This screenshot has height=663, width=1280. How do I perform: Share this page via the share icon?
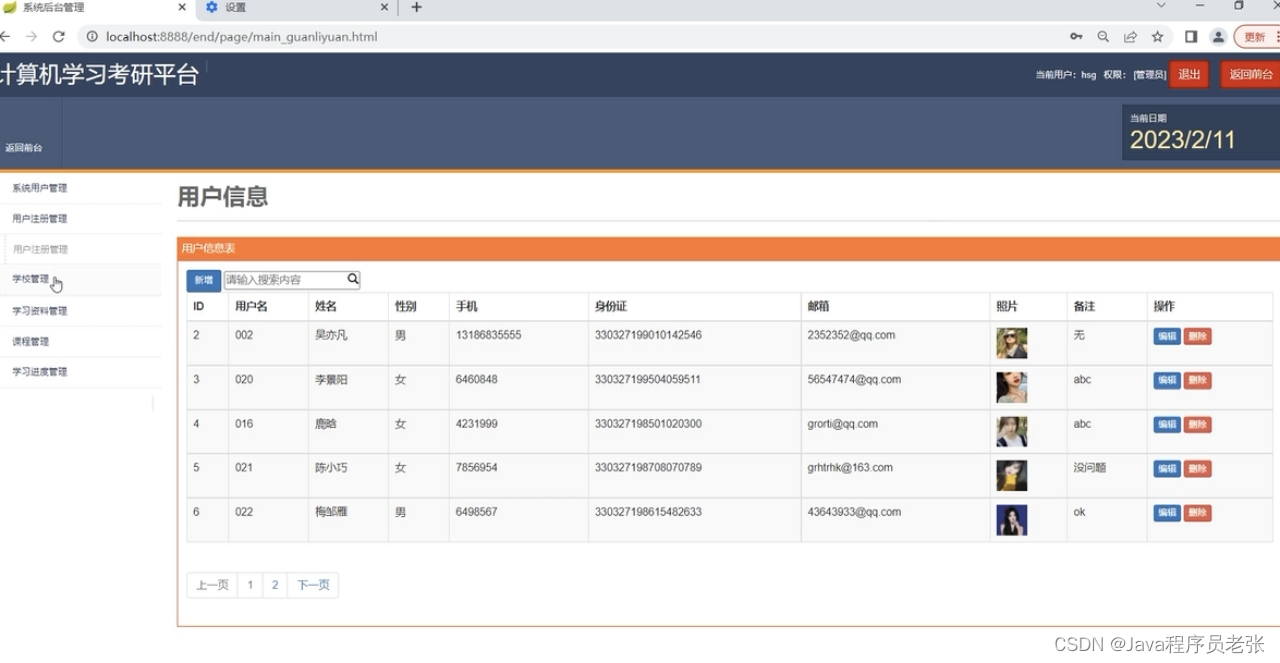pos(1130,36)
